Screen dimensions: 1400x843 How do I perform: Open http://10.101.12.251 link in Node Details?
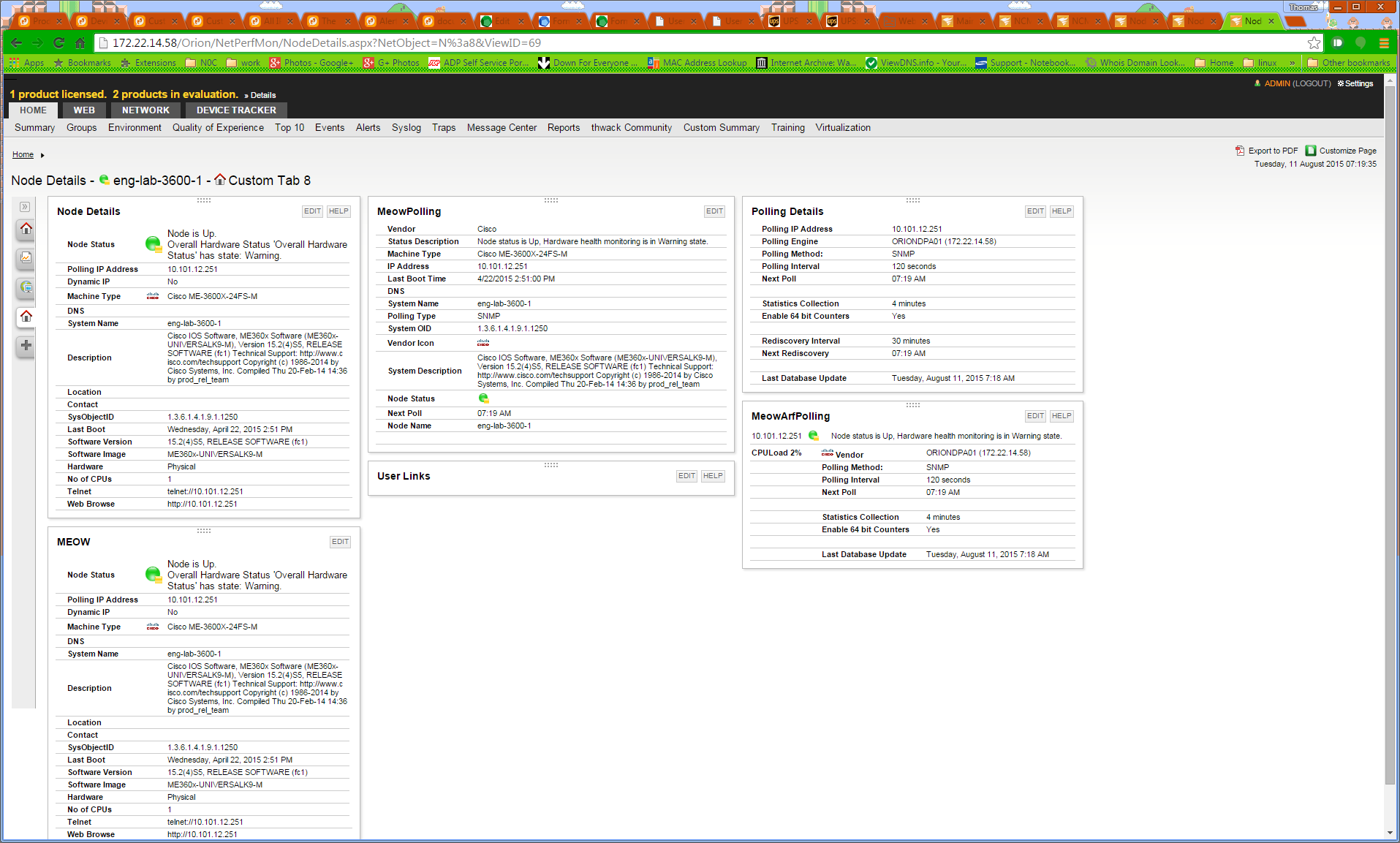click(203, 504)
